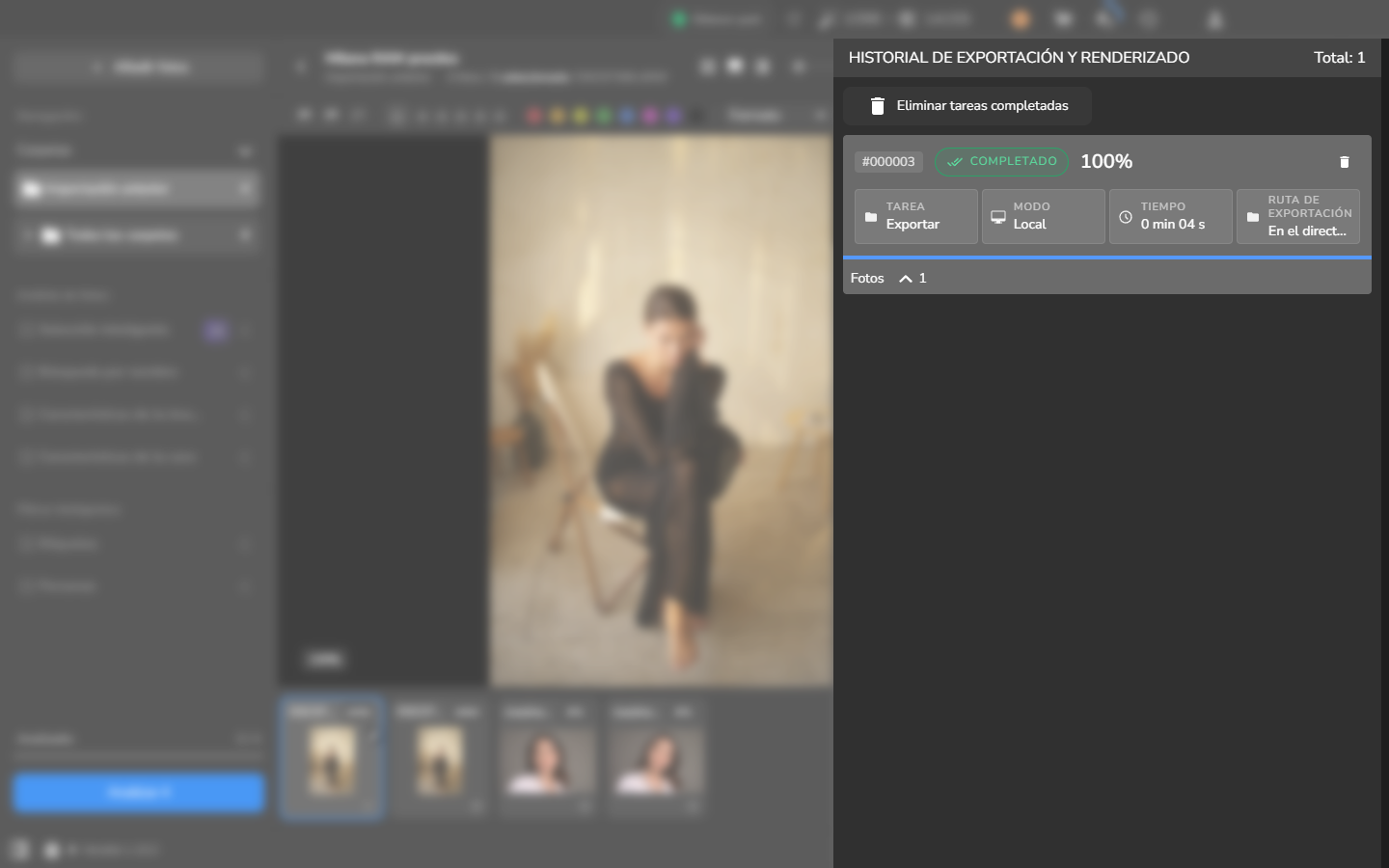Click the main photo preview of the seated woman

click(x=661, y=410)
